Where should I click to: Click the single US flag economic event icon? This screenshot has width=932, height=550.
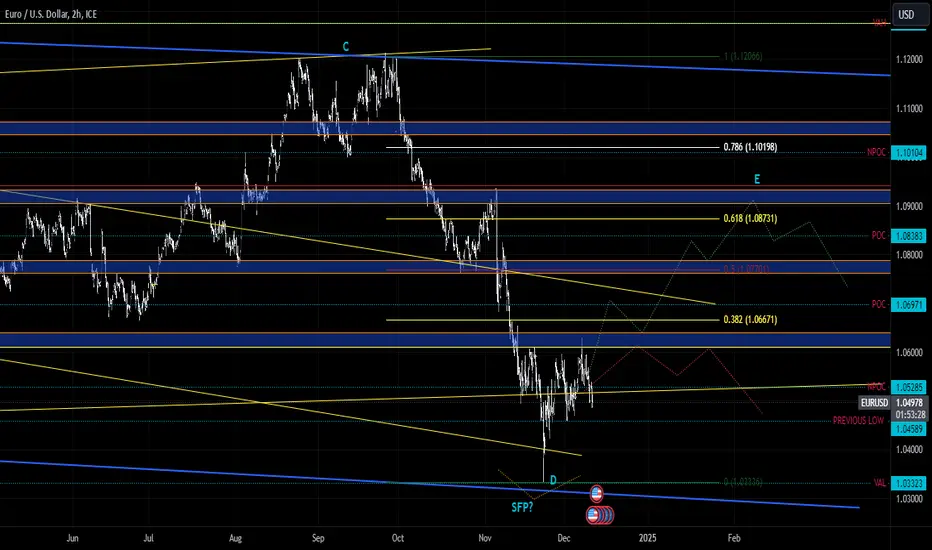click(x=596, y=494)
